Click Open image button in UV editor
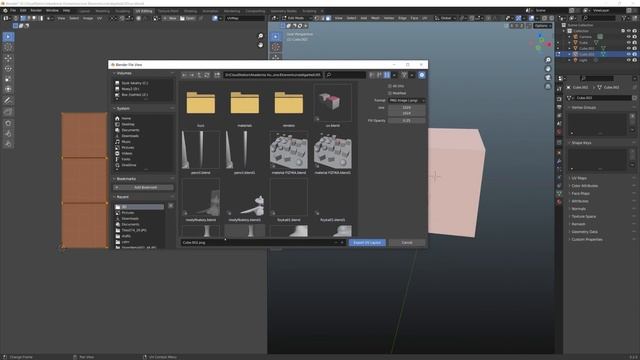640x360 pixels. [x=188, y=18]
